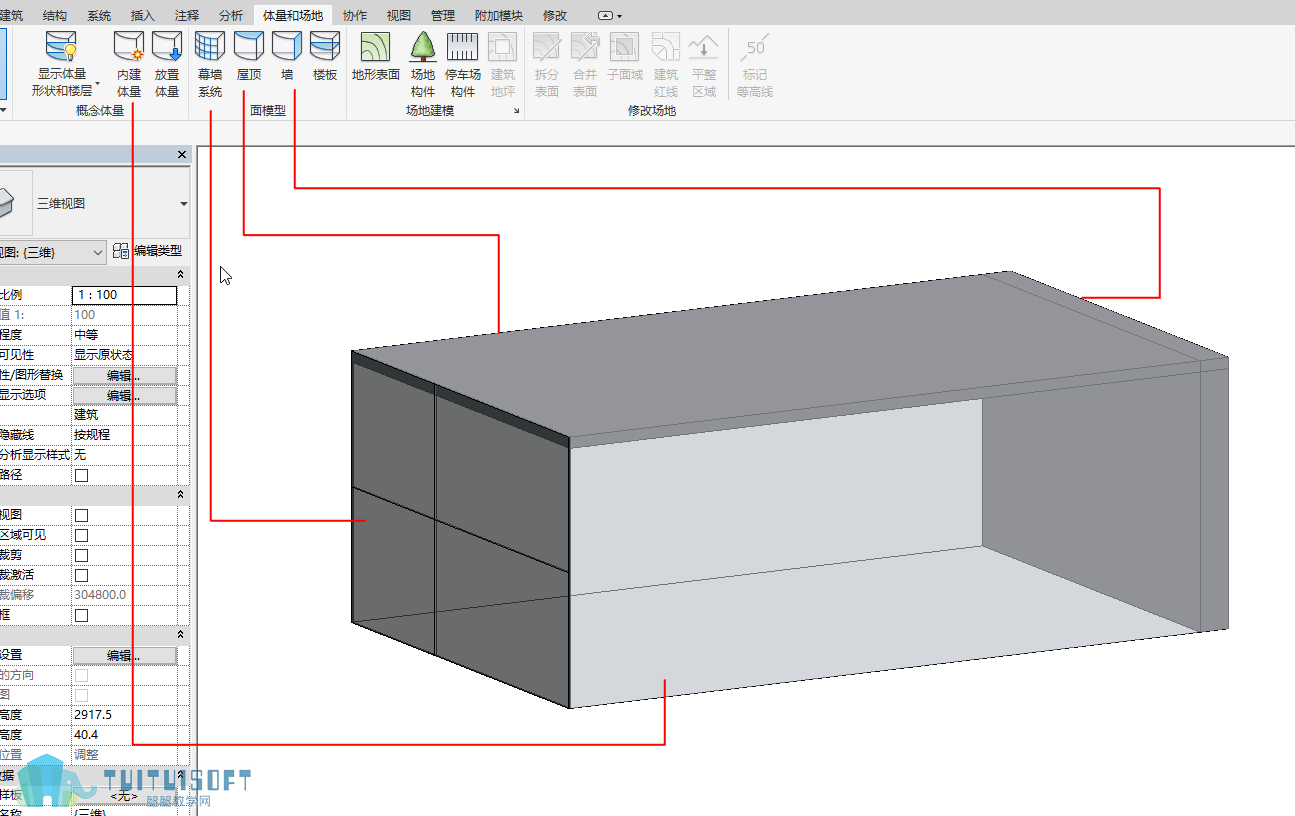Close the properties palette with X
This screenshot has height=816, width=1295.
182,155
